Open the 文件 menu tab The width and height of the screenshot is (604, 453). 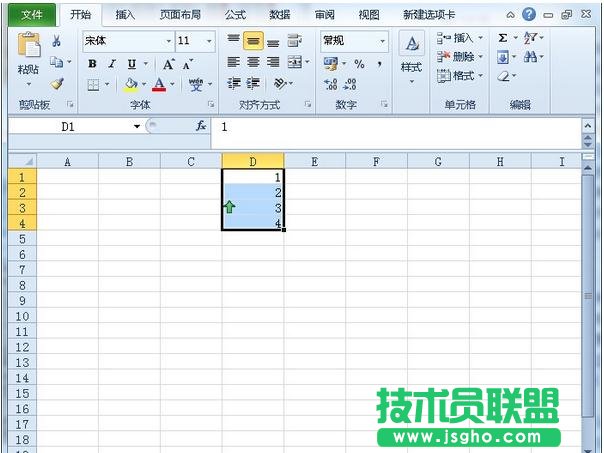(32, 15)
